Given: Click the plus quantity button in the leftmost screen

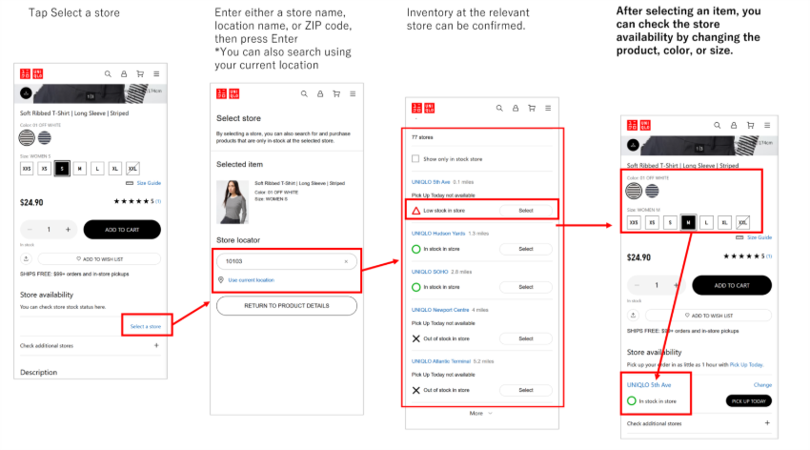Looking at the screenshot, I should [68, 229].
